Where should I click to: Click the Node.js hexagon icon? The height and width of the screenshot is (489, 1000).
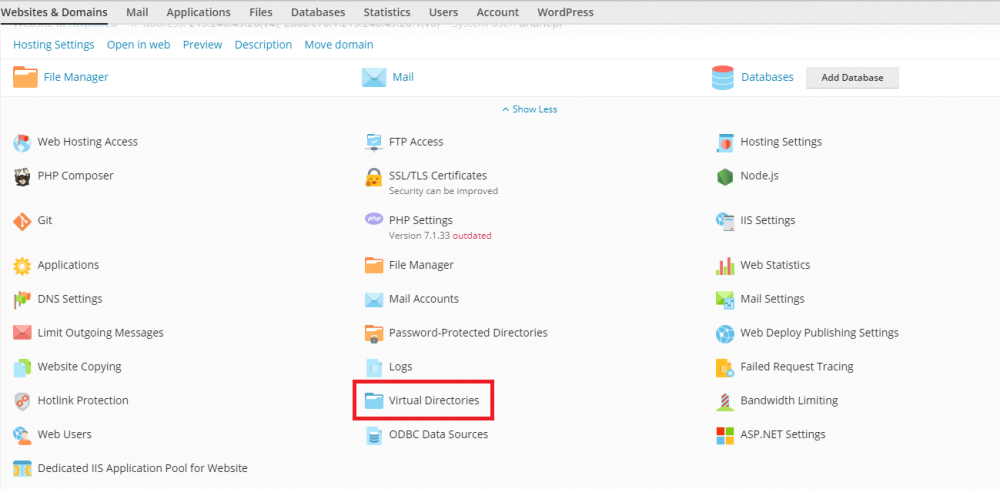coord(725,176)
